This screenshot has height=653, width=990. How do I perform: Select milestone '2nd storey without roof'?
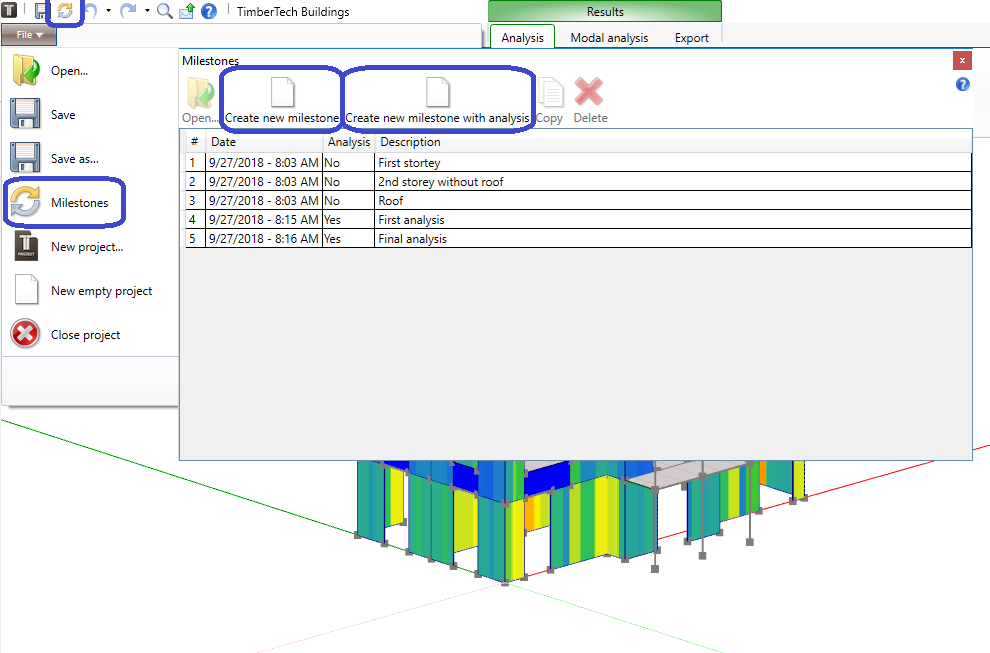578,181
